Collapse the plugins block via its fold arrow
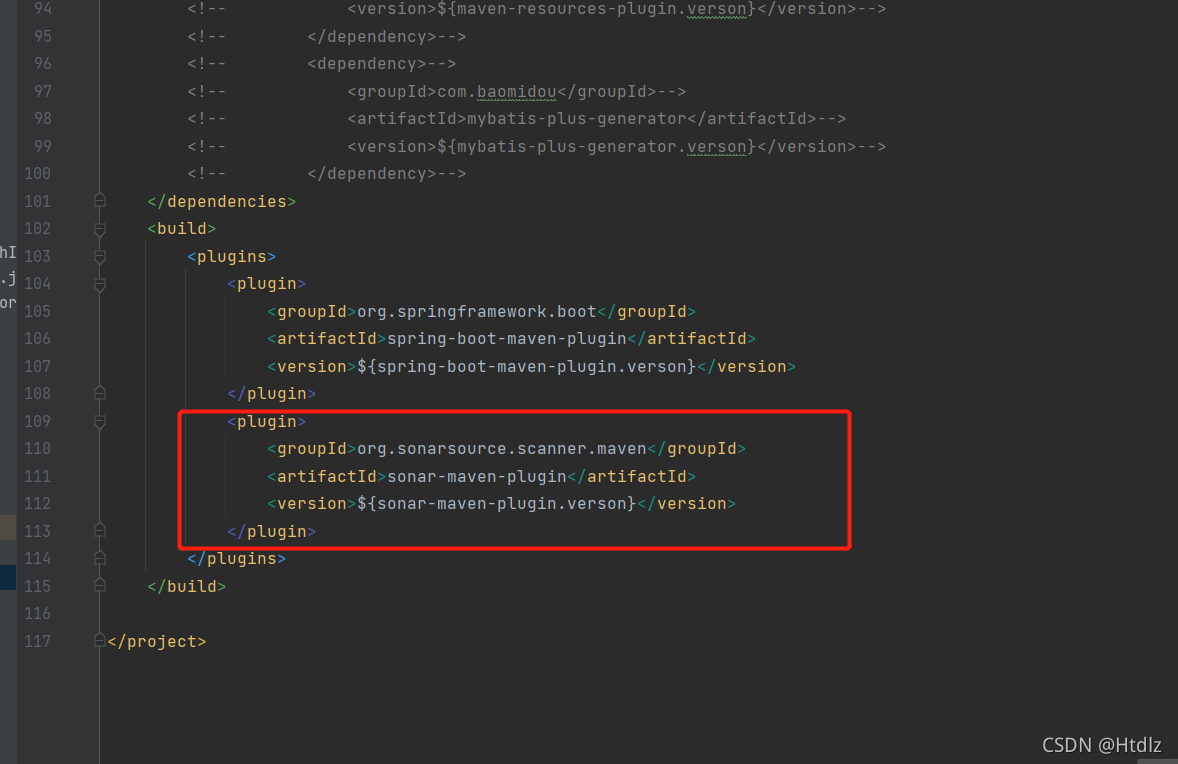 tap(98, 256)
